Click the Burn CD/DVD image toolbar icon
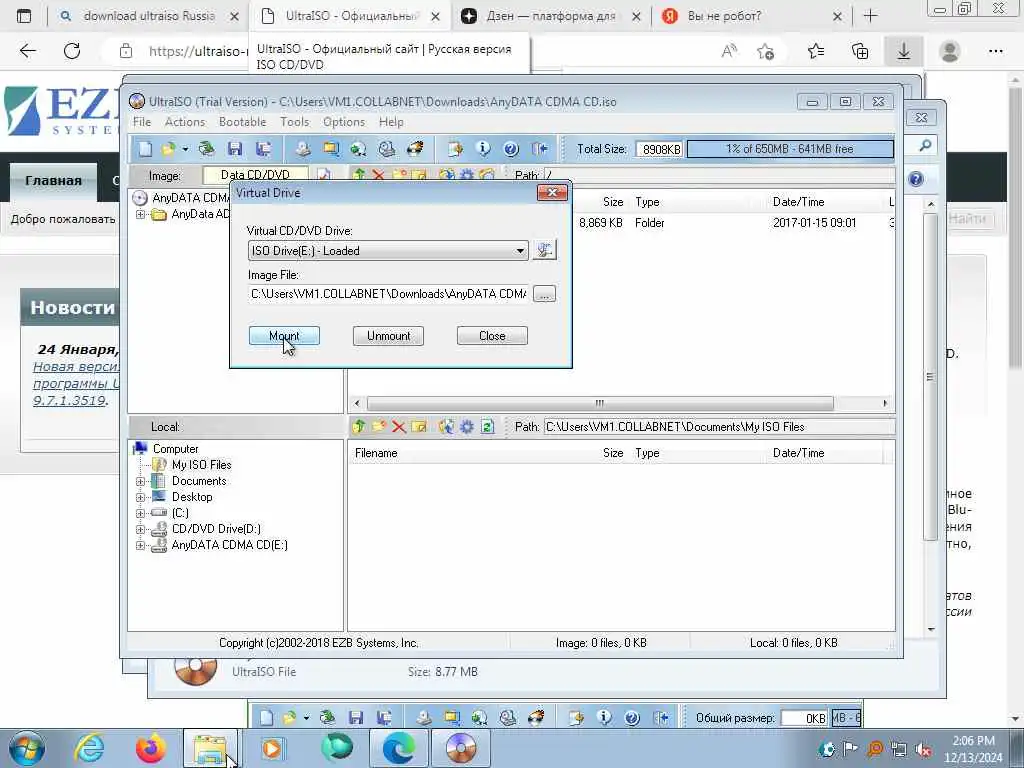 [x=415, y=149]
